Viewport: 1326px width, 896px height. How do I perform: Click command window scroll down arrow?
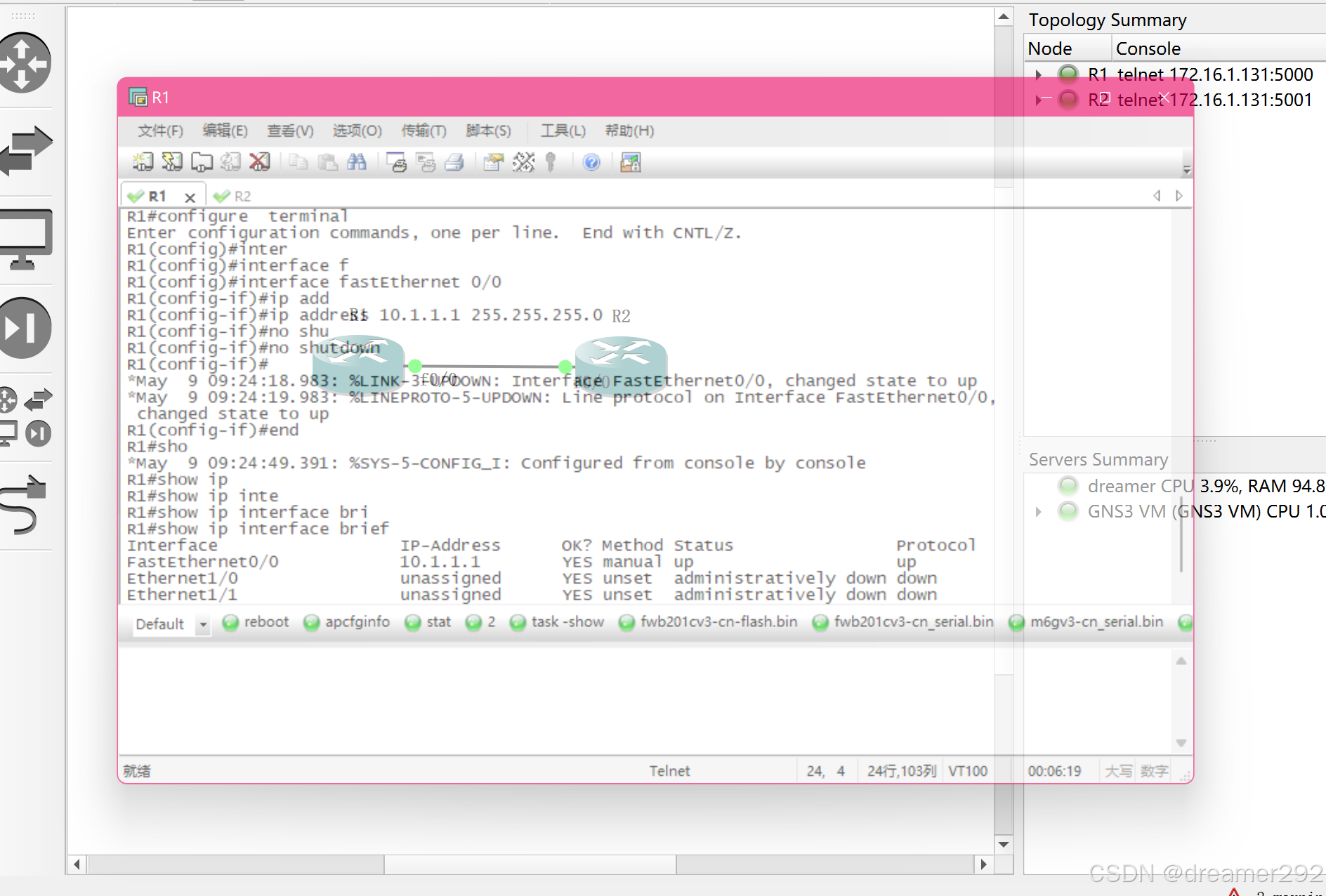[x=1181, y=743]
